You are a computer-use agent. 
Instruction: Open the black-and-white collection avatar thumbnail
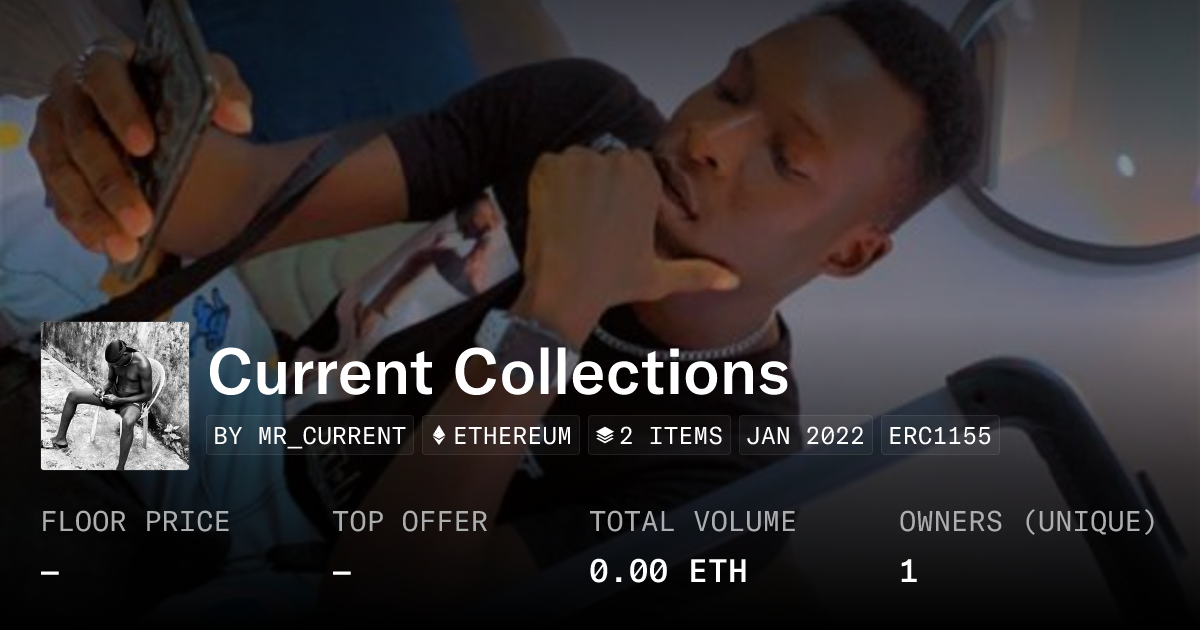115,396
